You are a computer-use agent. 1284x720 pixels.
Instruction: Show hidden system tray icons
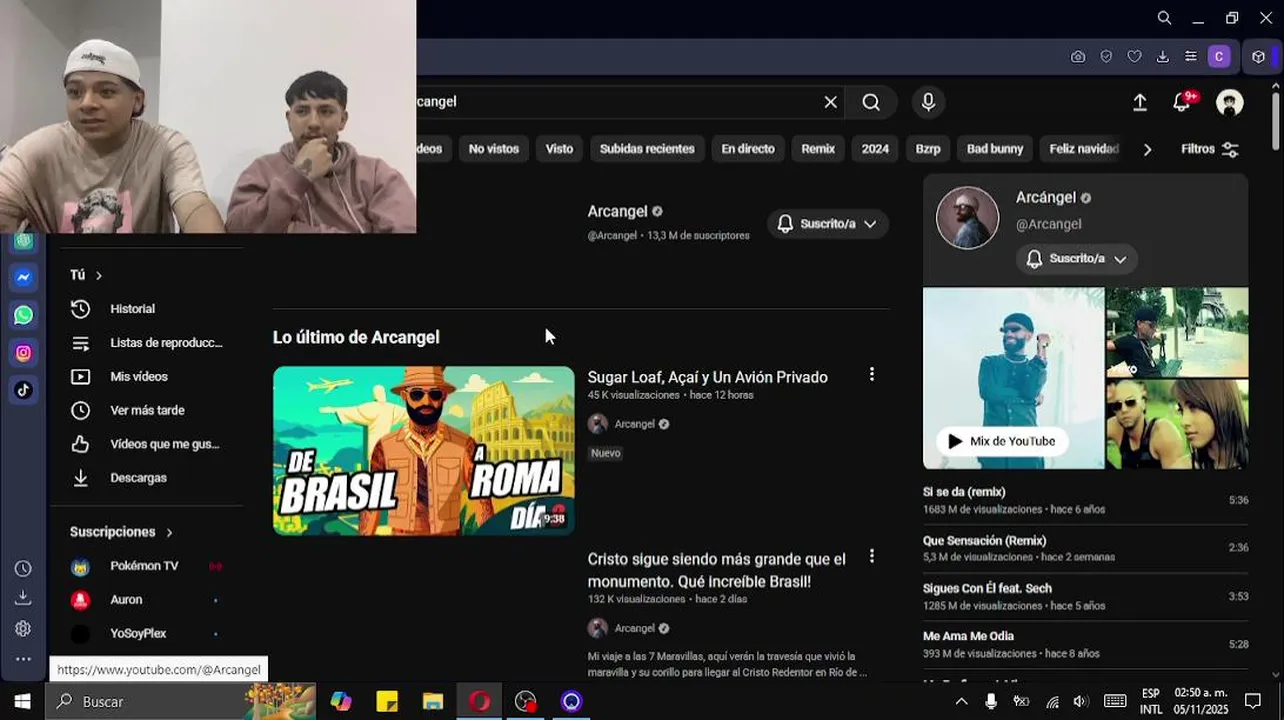(x=961, y=701)
